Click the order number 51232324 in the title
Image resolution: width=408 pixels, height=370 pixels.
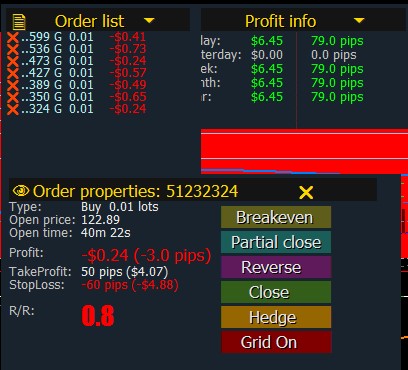click(202, 191)
